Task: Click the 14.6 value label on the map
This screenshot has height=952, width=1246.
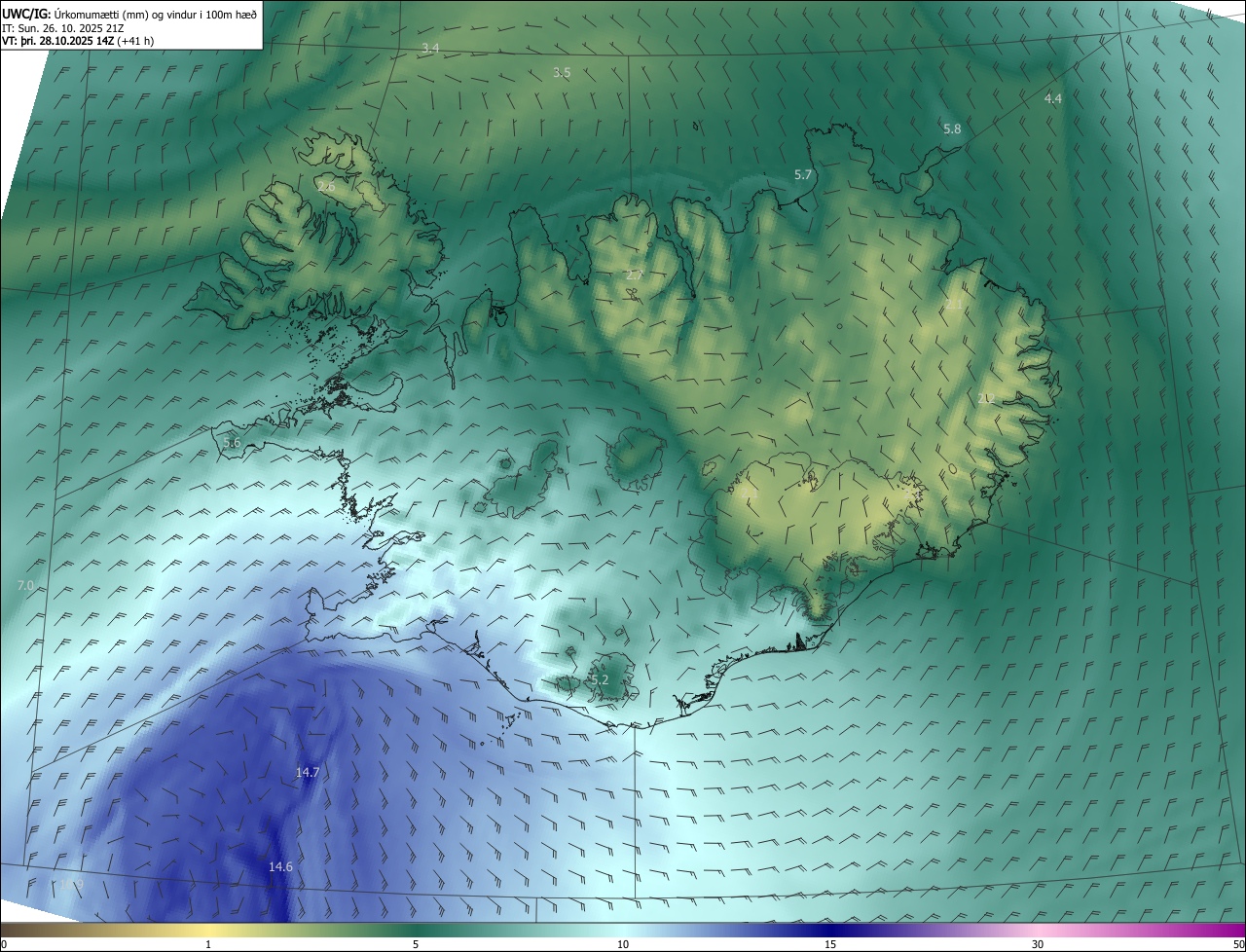Action: [280, 866]
